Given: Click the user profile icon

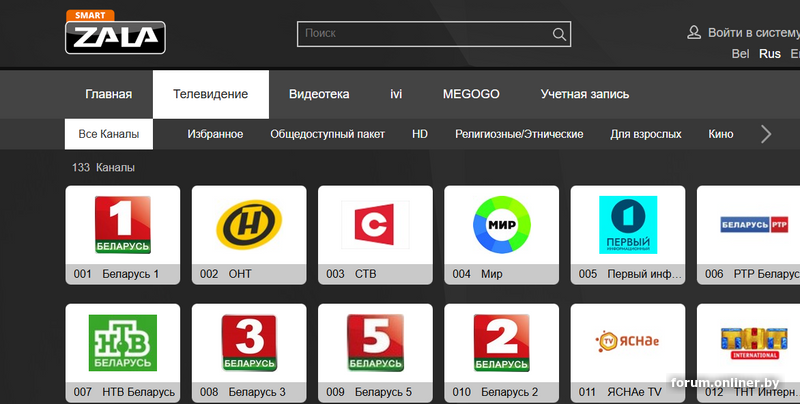Looking at the screenshot, I should point(694,33).
